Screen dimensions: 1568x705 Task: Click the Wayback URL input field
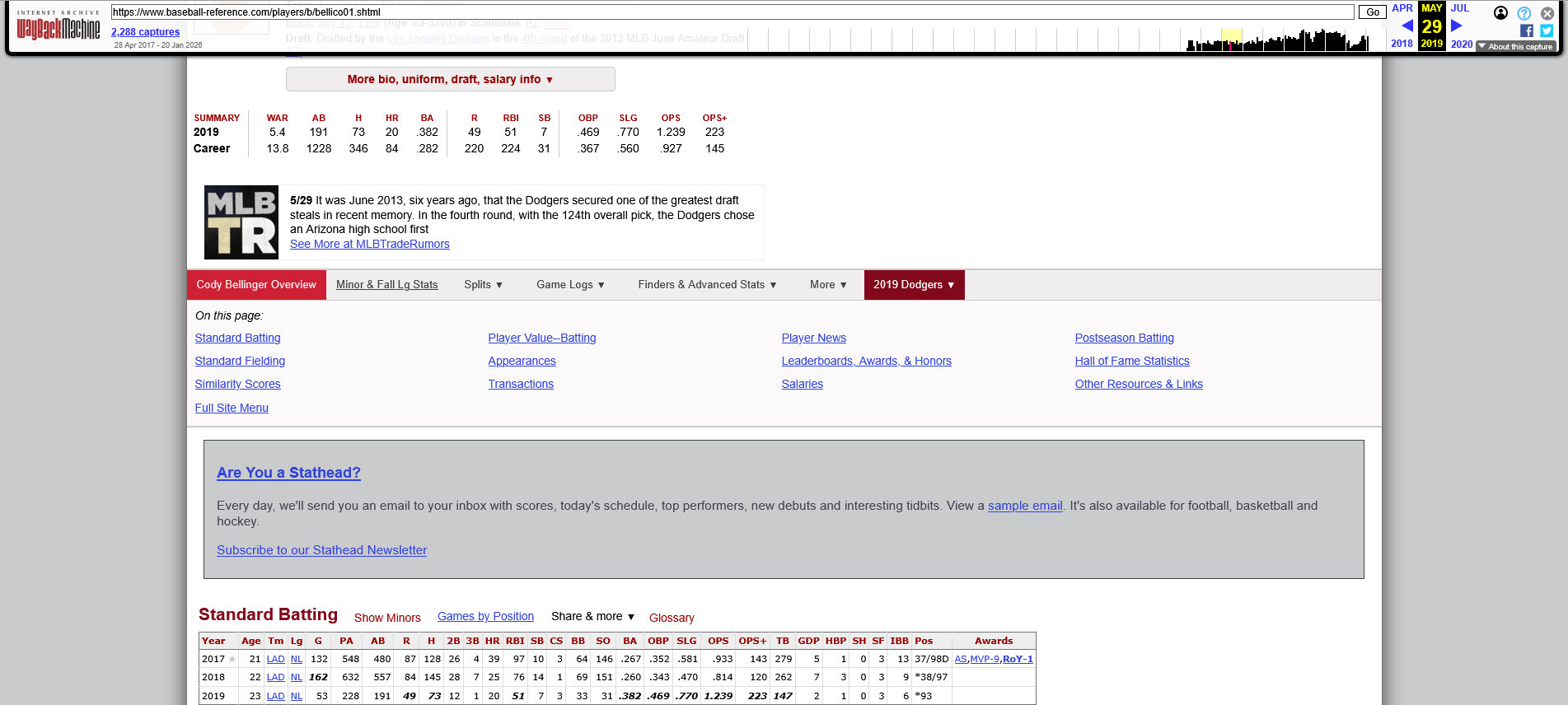click(733, 12)
